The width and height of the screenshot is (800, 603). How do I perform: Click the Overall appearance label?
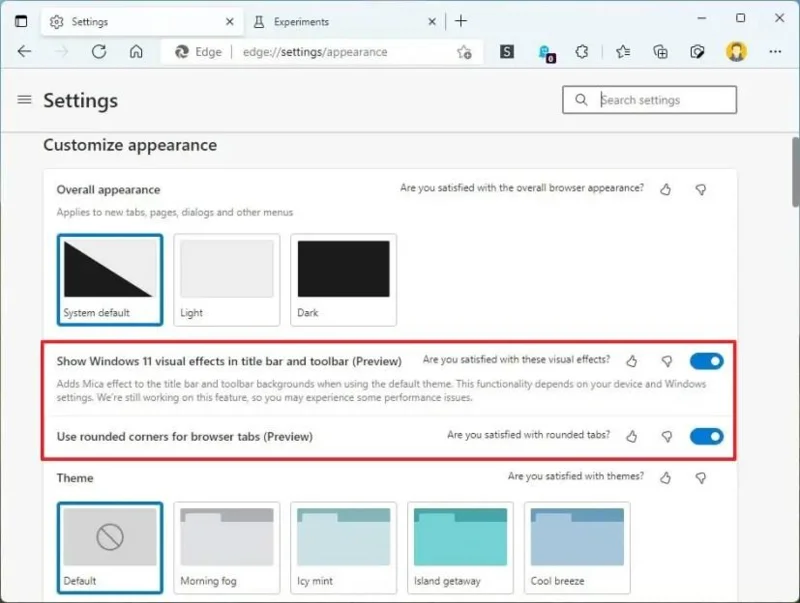[x=108, y=190]
